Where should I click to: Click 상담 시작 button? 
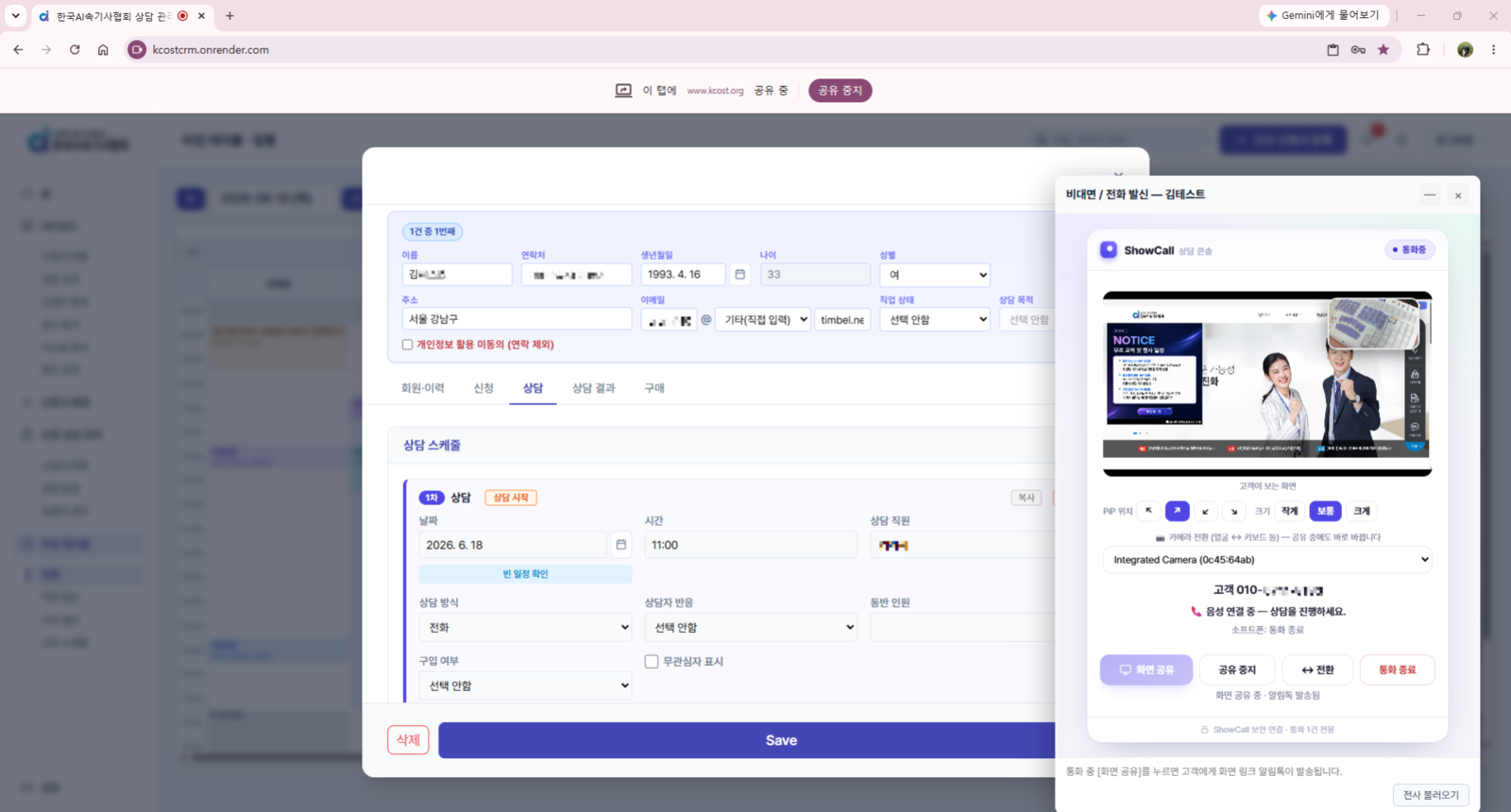click(511, 498)
